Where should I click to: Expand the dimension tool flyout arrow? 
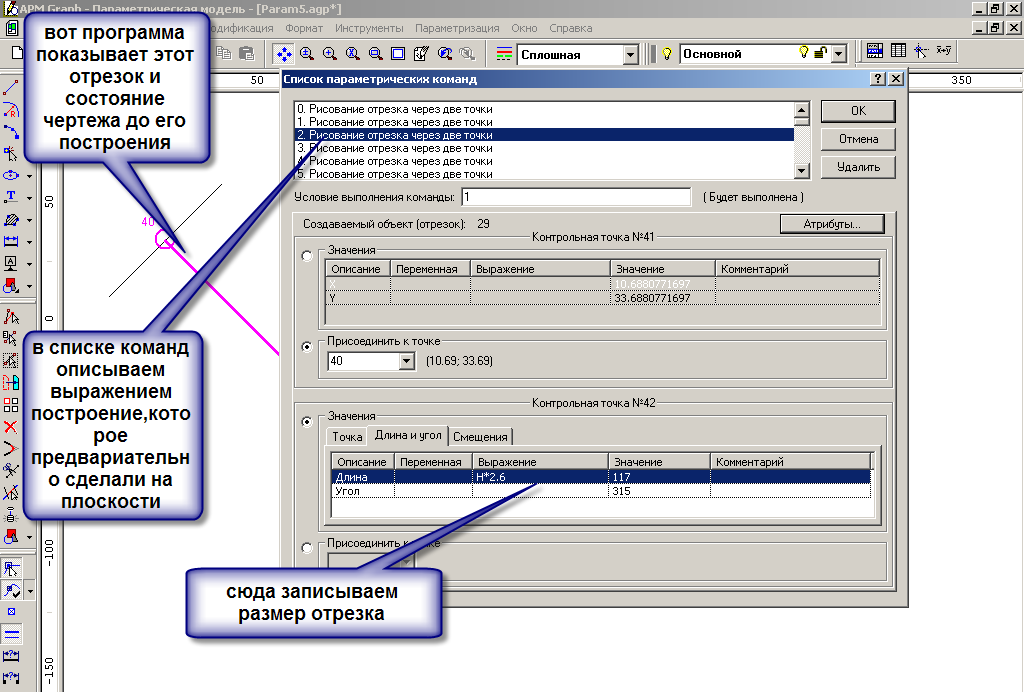pyautogui.click(x=29, y=242)
